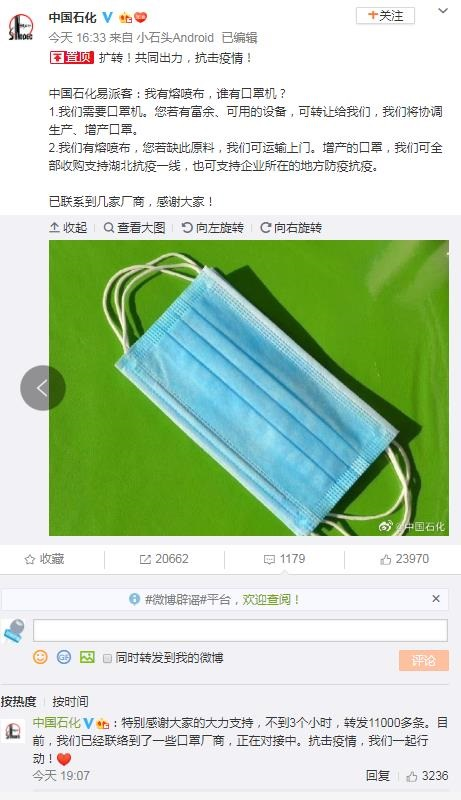Follow the account with +关注 button
461x800 pixels.
tap(386, 16)
